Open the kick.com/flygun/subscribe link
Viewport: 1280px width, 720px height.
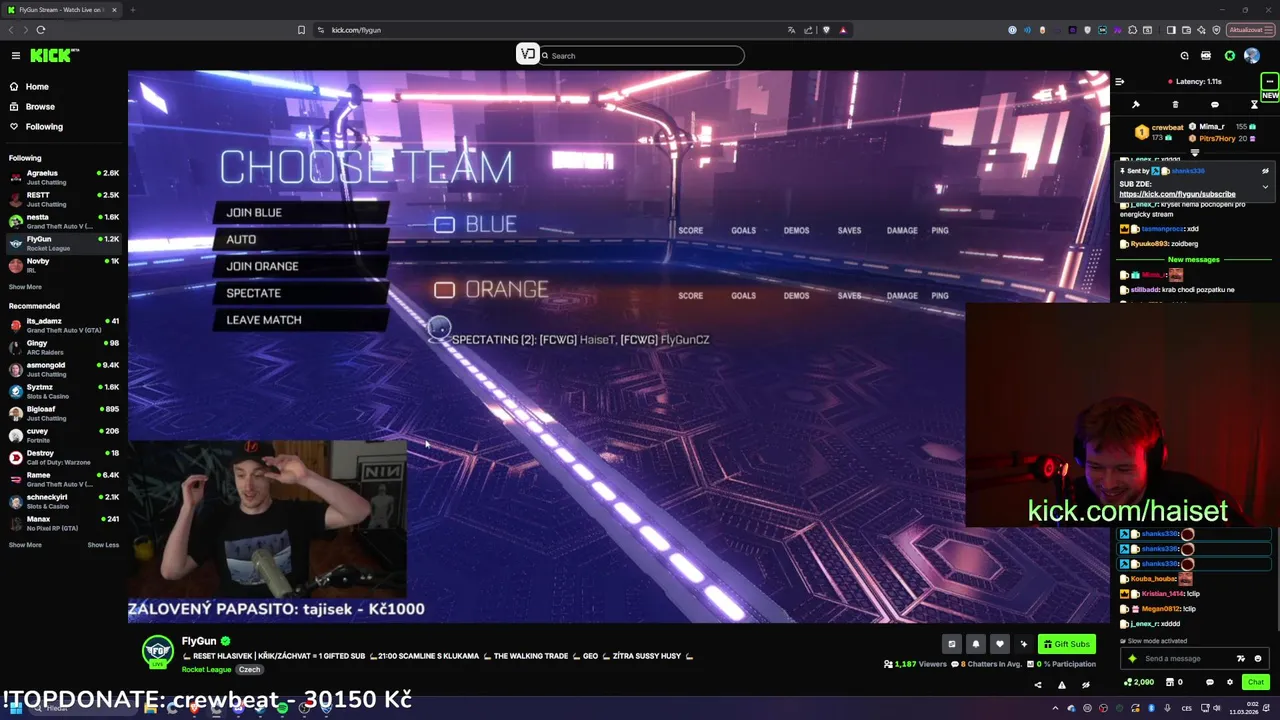coord(1177,194)
